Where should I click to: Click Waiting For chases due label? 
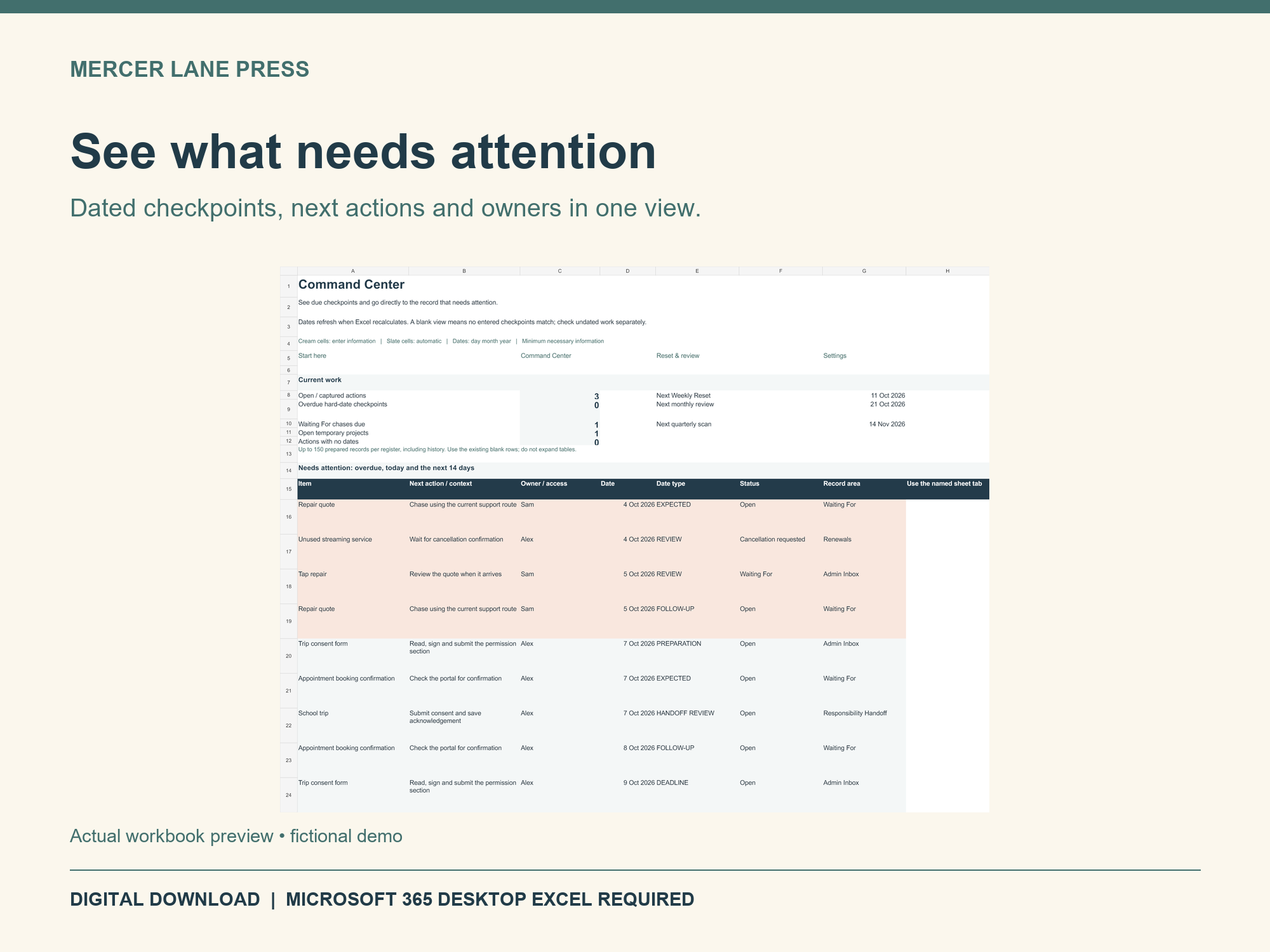[331, 424]
